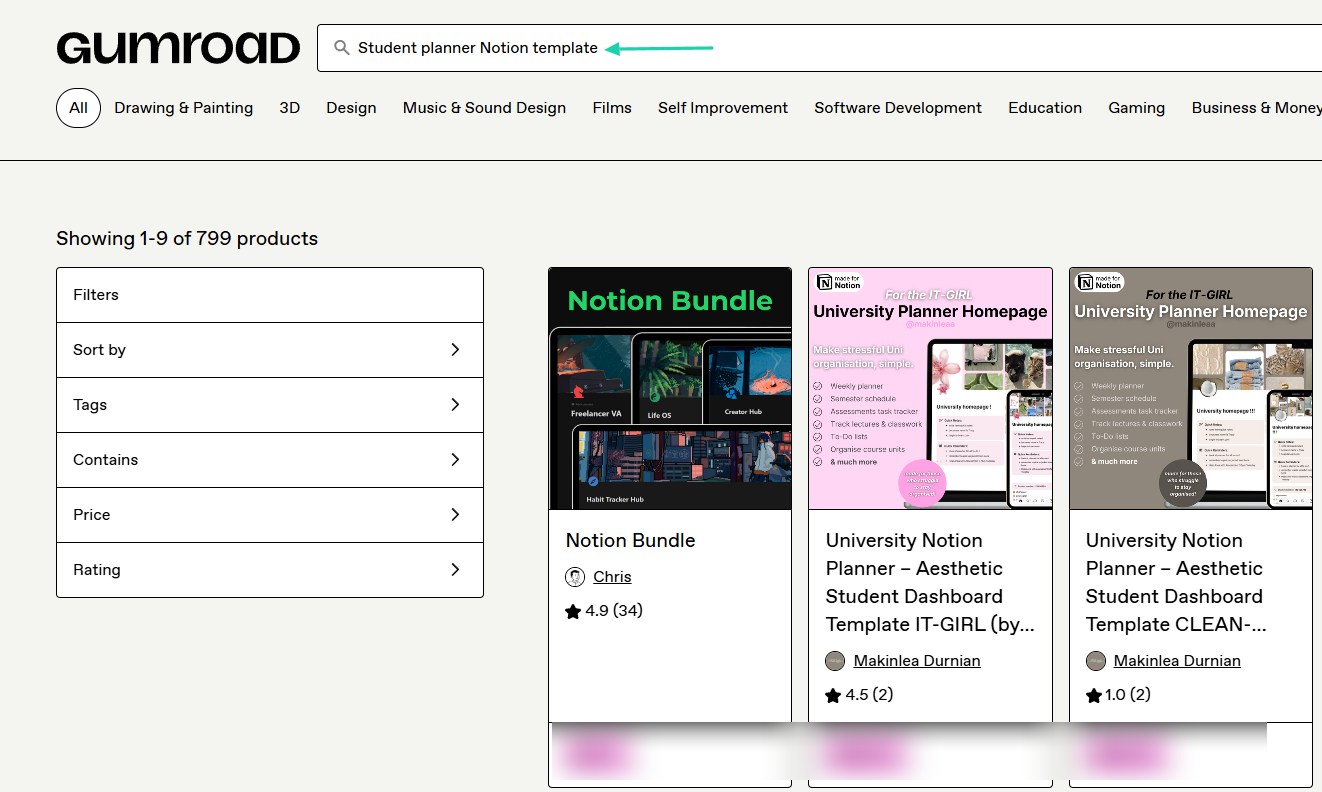Open the Notion Bundle product title

(x=630, y=541)
